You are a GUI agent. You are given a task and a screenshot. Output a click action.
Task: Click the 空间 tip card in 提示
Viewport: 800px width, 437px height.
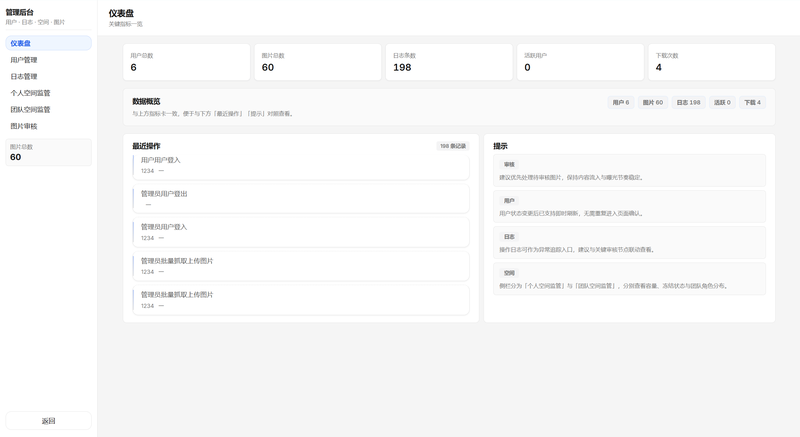click(630, 279)
